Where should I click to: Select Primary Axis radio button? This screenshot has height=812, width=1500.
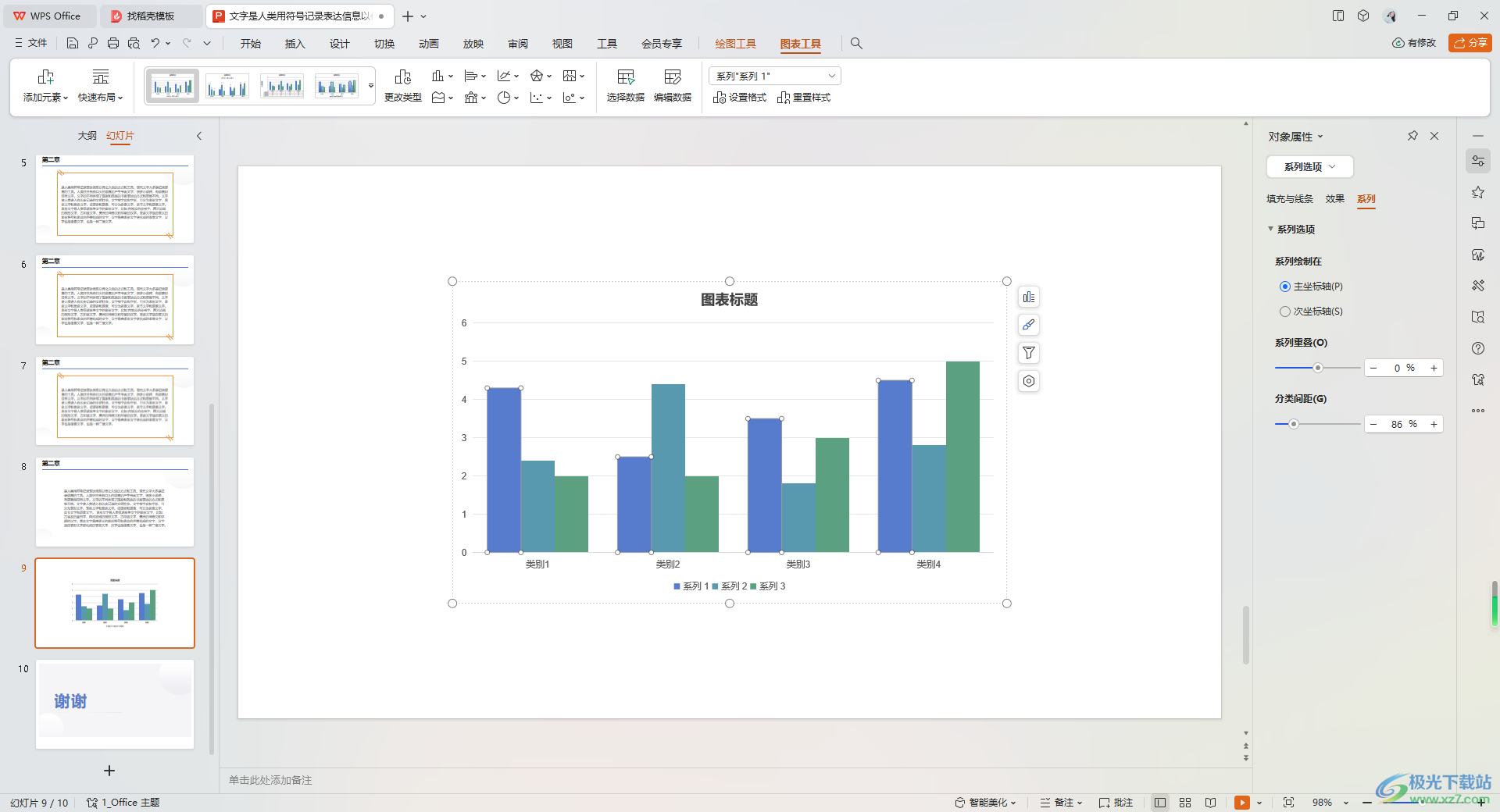[x=1285, y=287]
